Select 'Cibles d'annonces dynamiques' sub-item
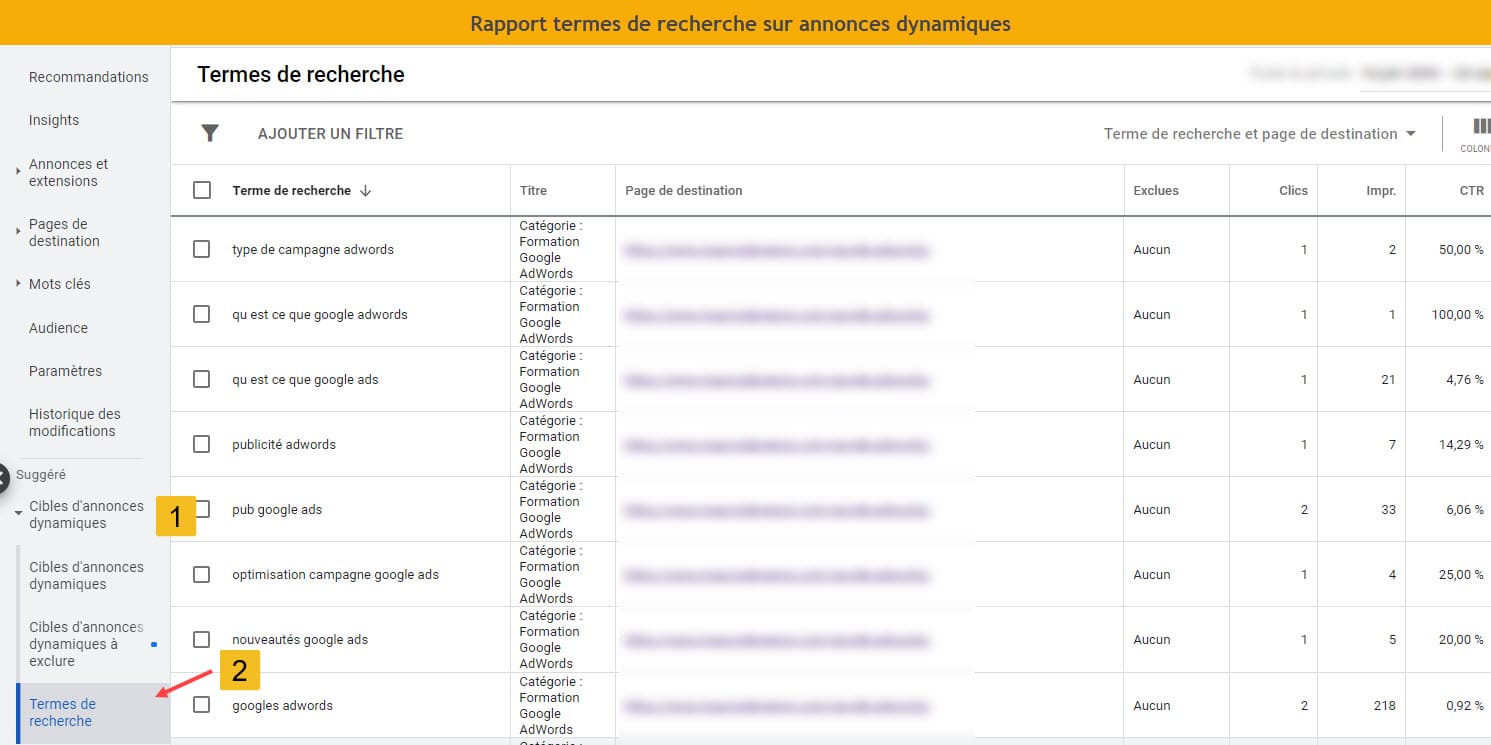This screenshot has height=745, width=1491. pos(86,575)
